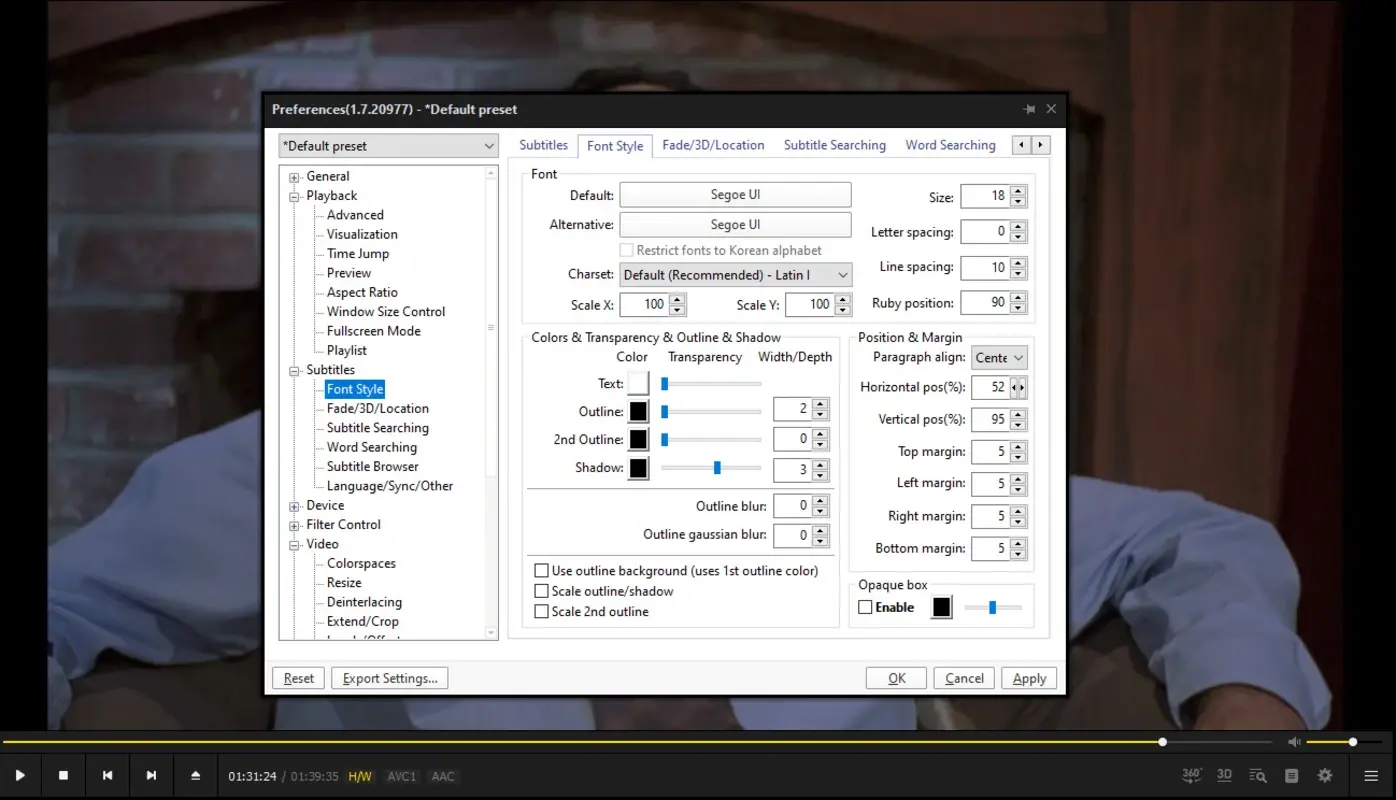1396x800 pixels.
Task: Mute the audio speaker icon
Action: click(1294, 742)
